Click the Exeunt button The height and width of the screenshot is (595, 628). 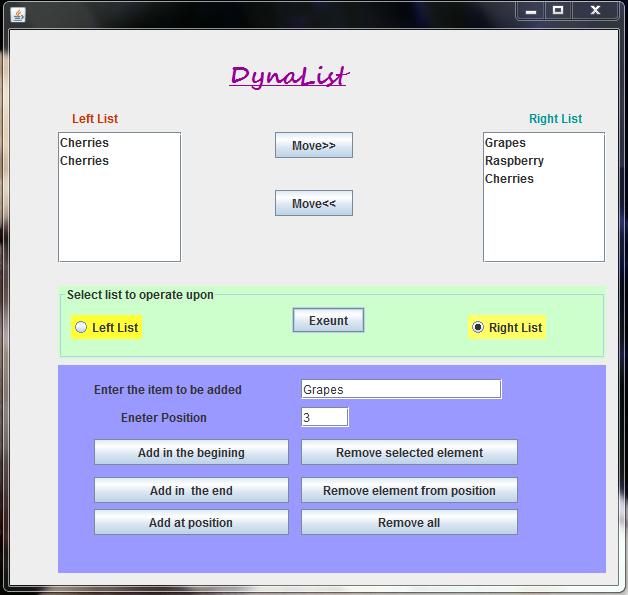(328, 320)
